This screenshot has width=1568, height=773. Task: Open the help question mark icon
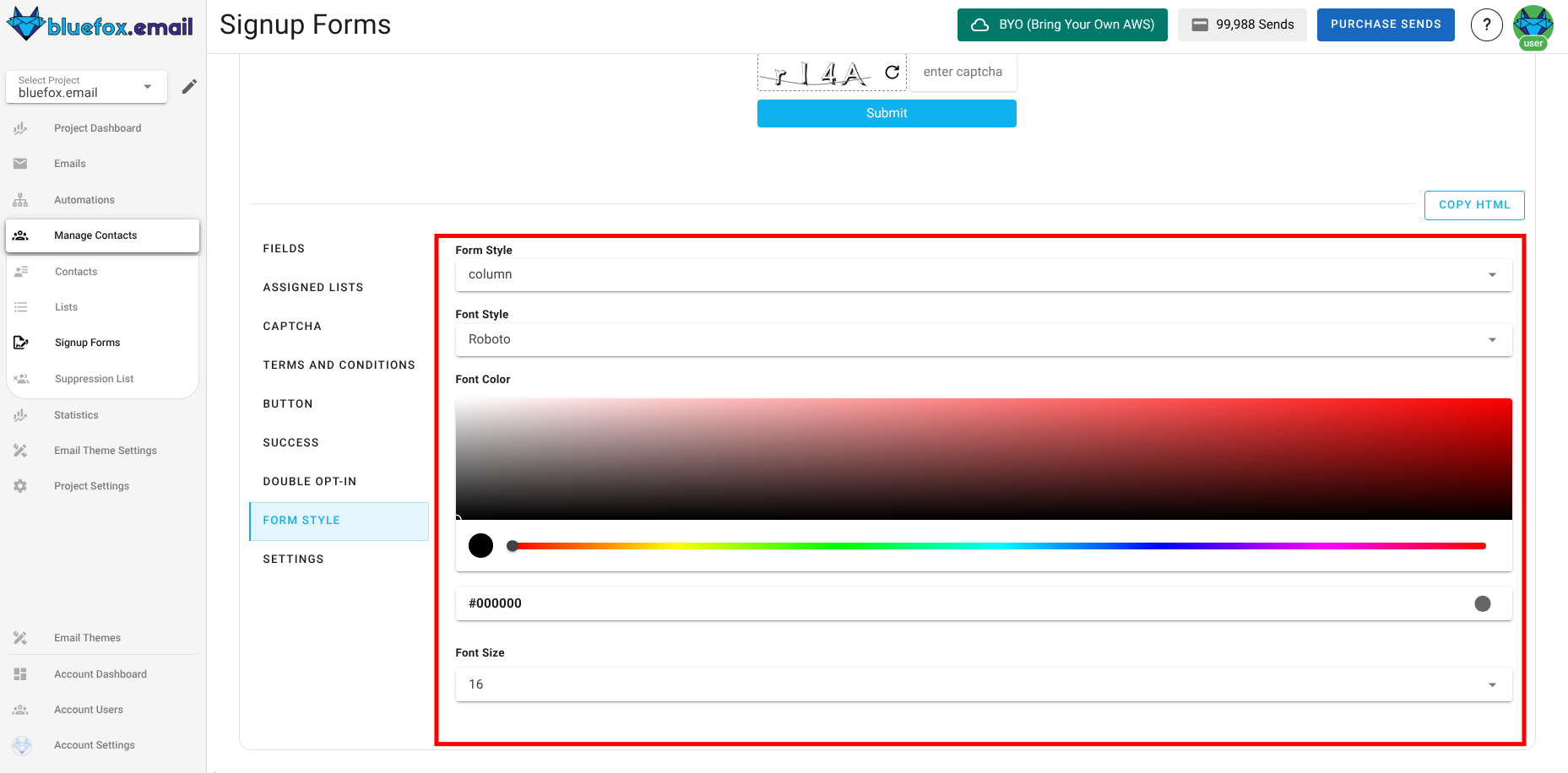1487,24
